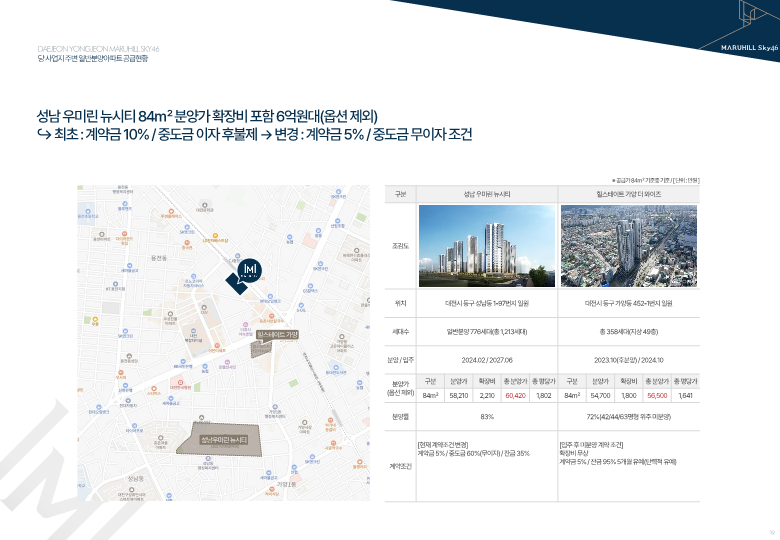
Task: Click the '계약조건' row label
Action: 400,466
